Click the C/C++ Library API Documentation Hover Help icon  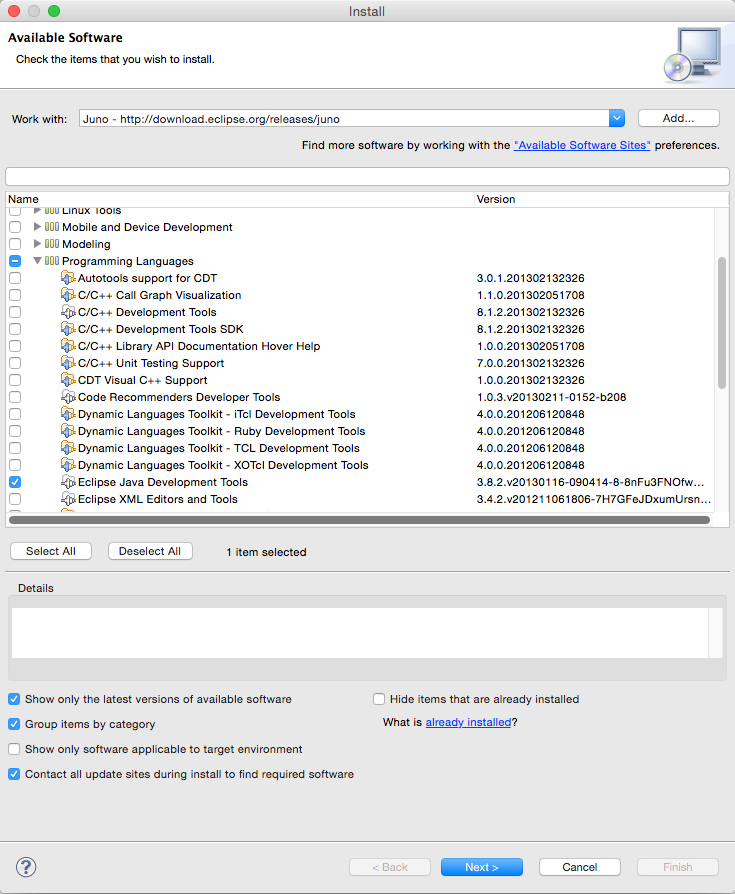68,346
